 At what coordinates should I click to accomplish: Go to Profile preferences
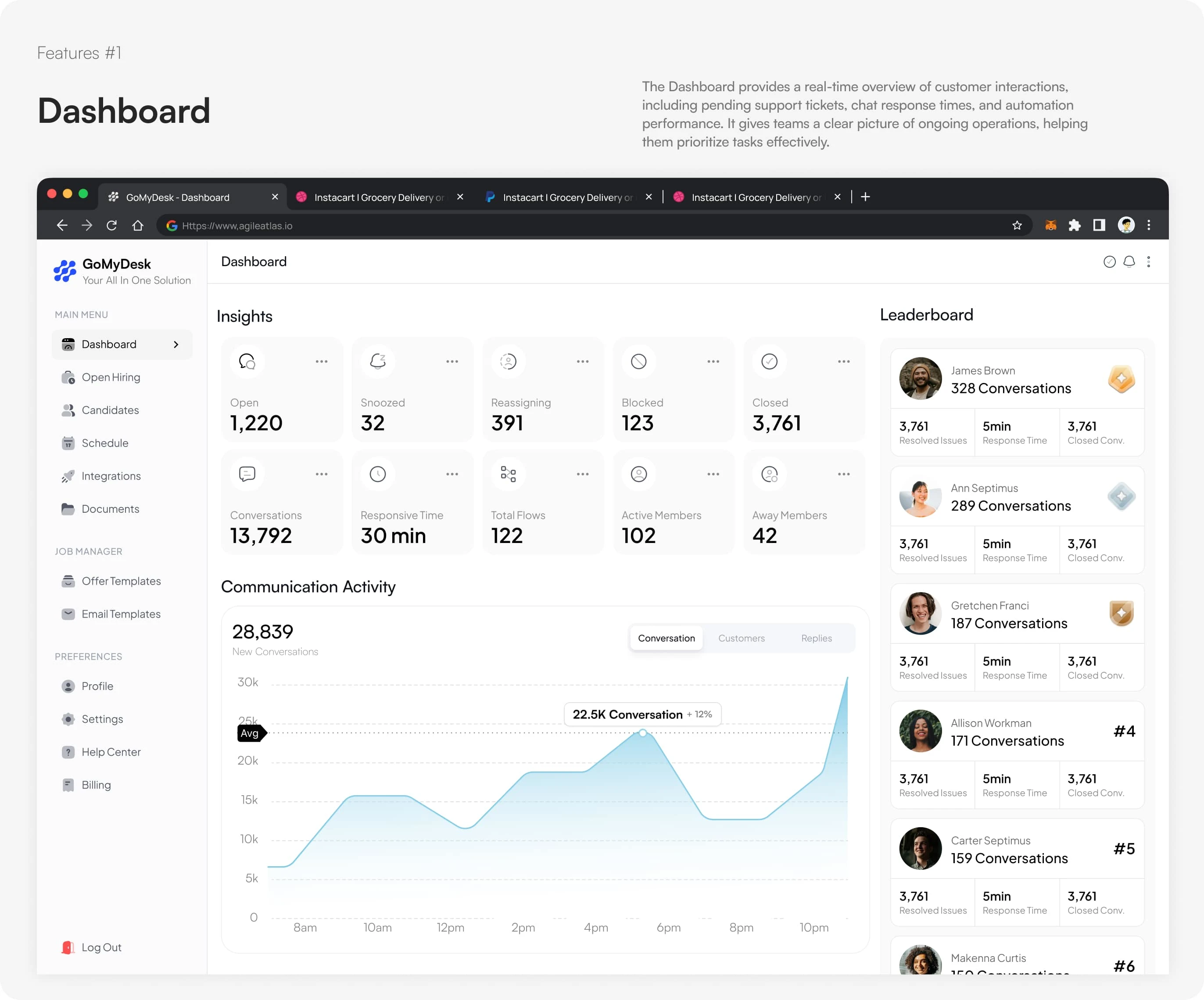(122, 686)
